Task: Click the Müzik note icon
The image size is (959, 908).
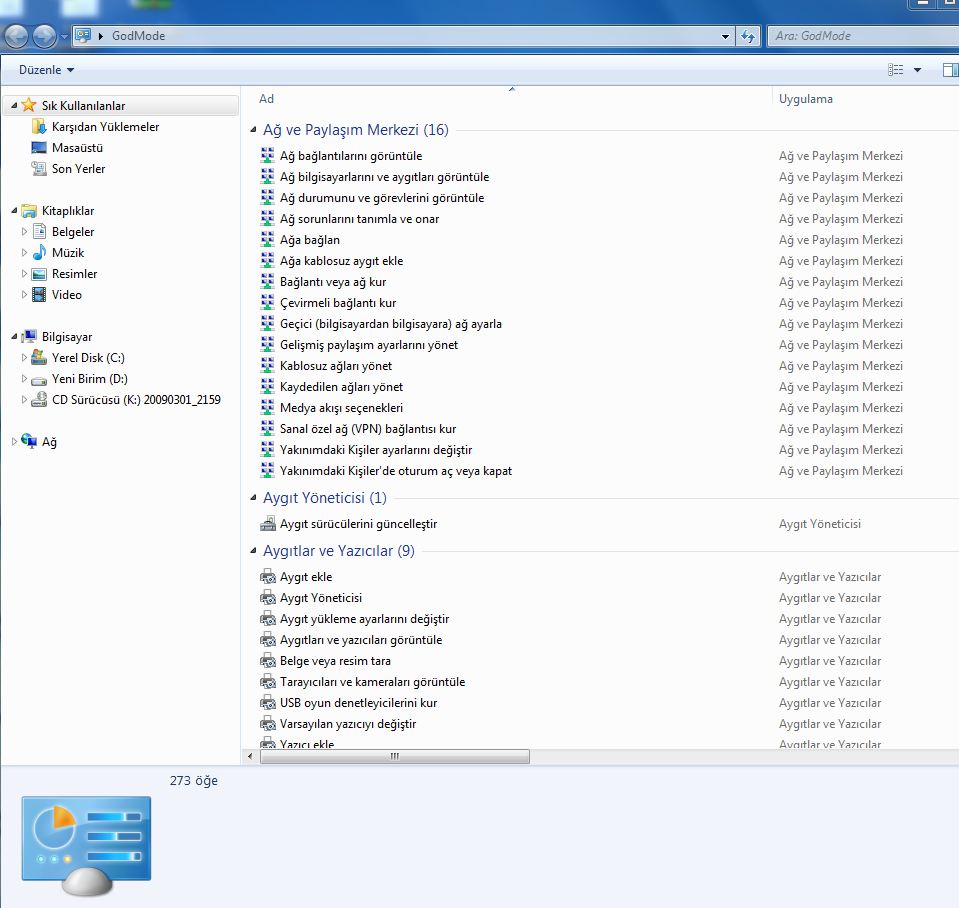Action: pyautogui.click(x=39, y=252)
